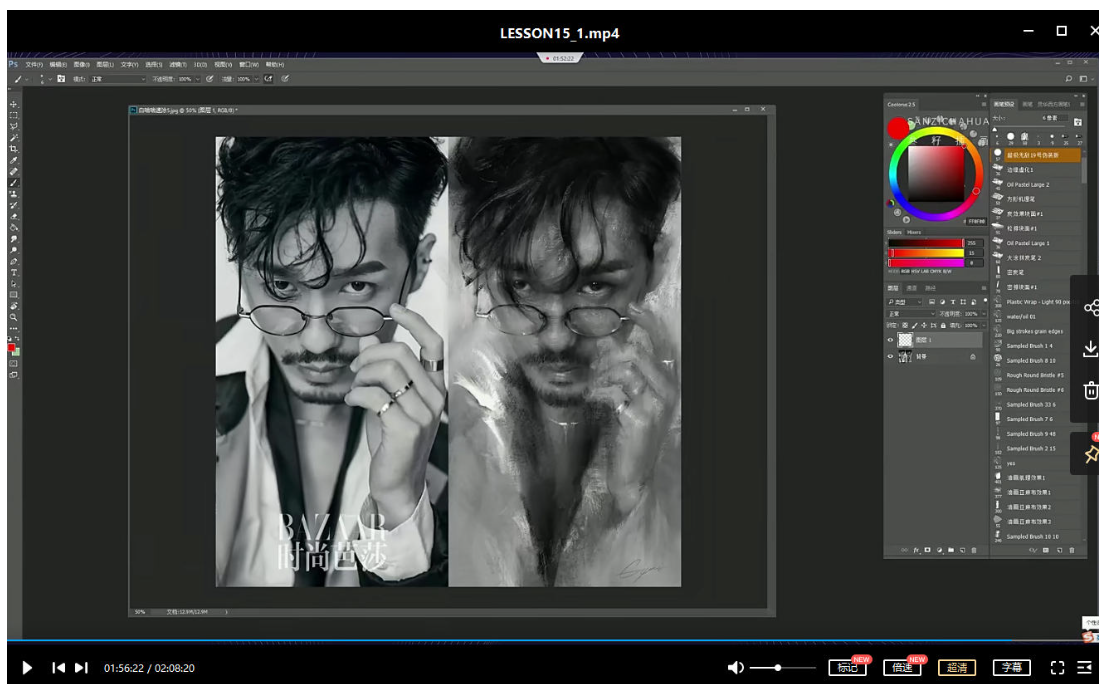Select the Pen tool
This screenshot has width=1099, height=684.
13,261
